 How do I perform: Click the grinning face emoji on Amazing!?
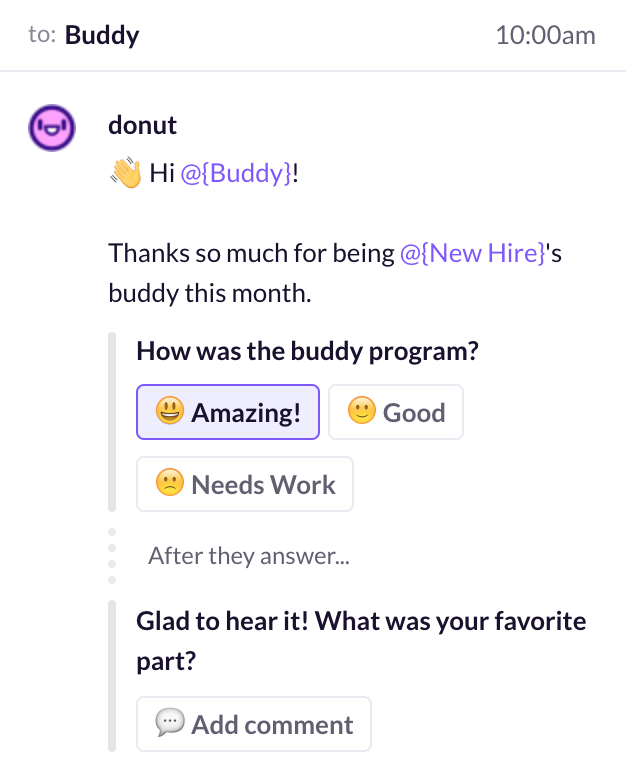(x=170, y=411)
